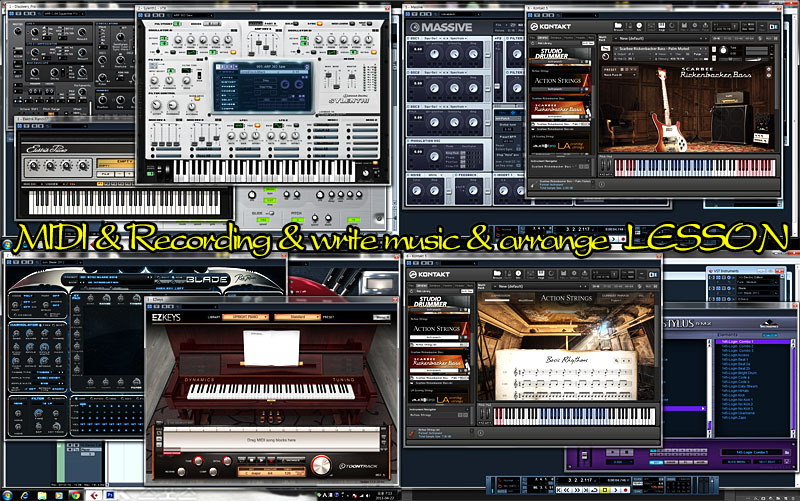Image resolution: width=800 pixels, height=501 pixels.
Task: Click the level fader in Stylus RMX footer
Action: [x=585, y=456]
